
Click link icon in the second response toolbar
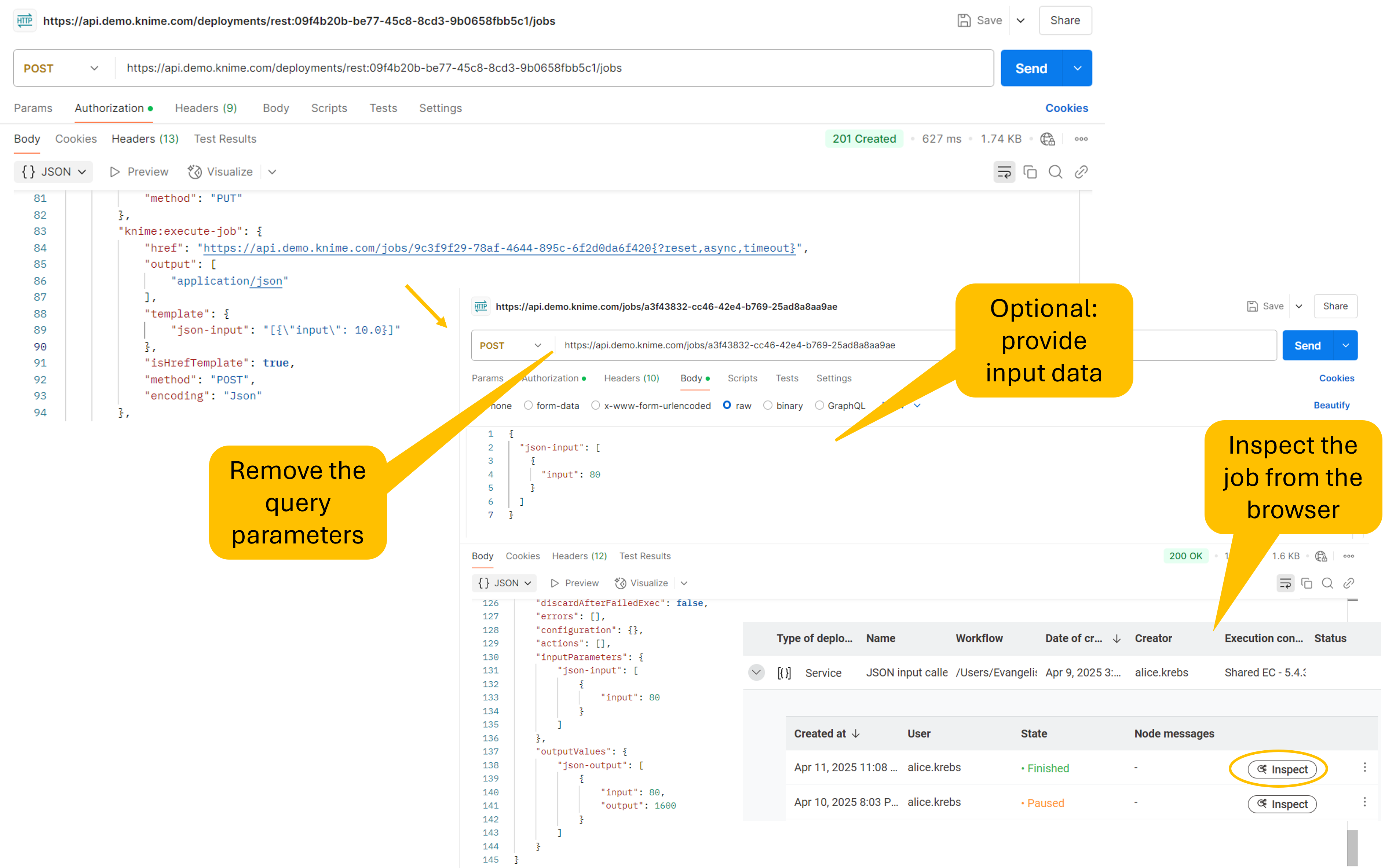tap(1349, 583)
